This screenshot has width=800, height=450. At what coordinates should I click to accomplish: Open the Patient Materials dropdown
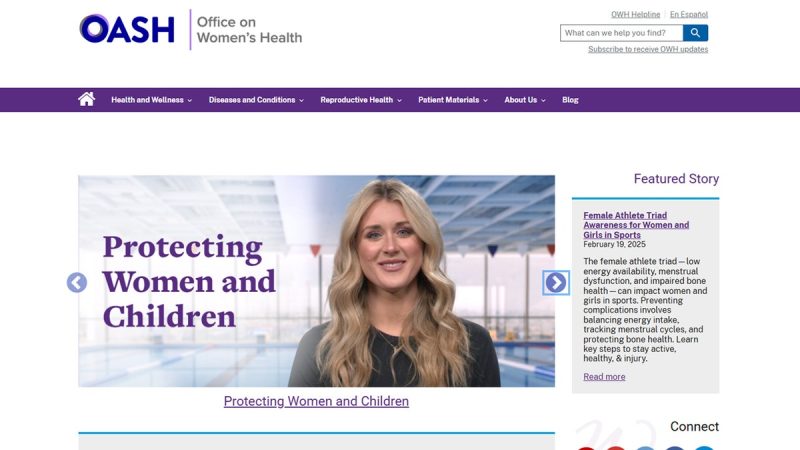tap(453, 100)
